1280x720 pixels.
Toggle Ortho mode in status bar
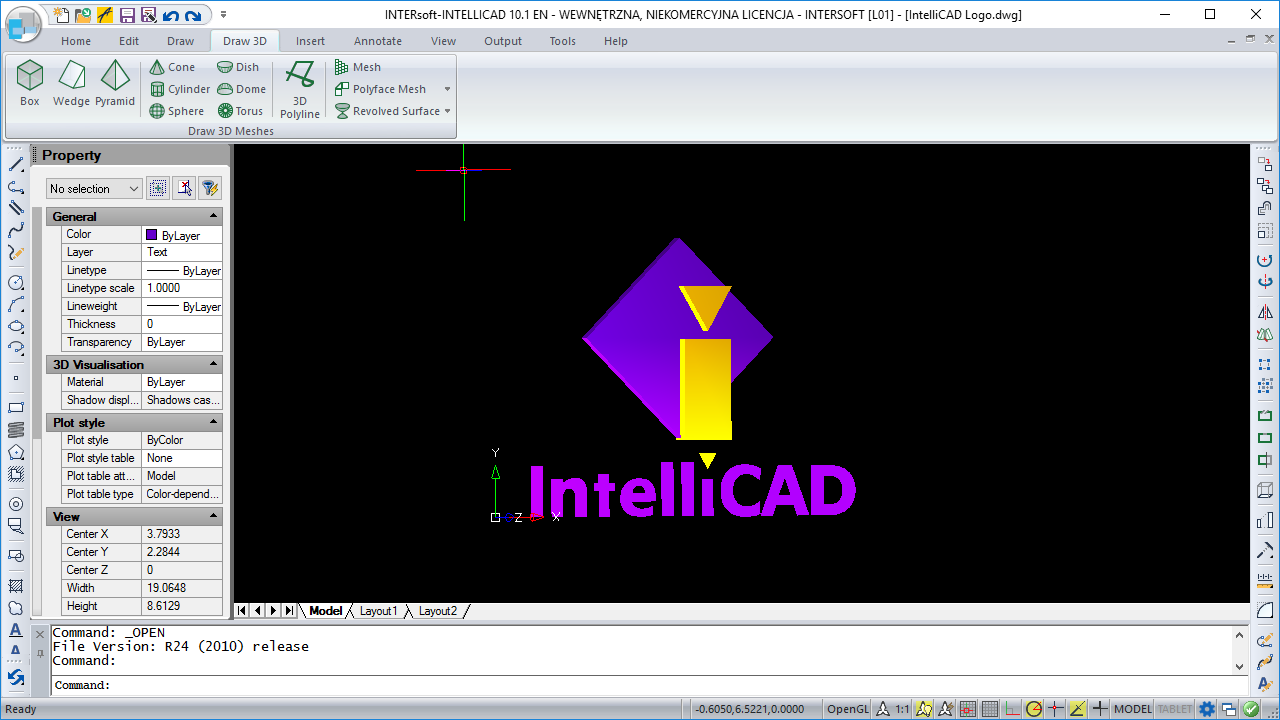pyautogui.click(x=1011, y=709)
